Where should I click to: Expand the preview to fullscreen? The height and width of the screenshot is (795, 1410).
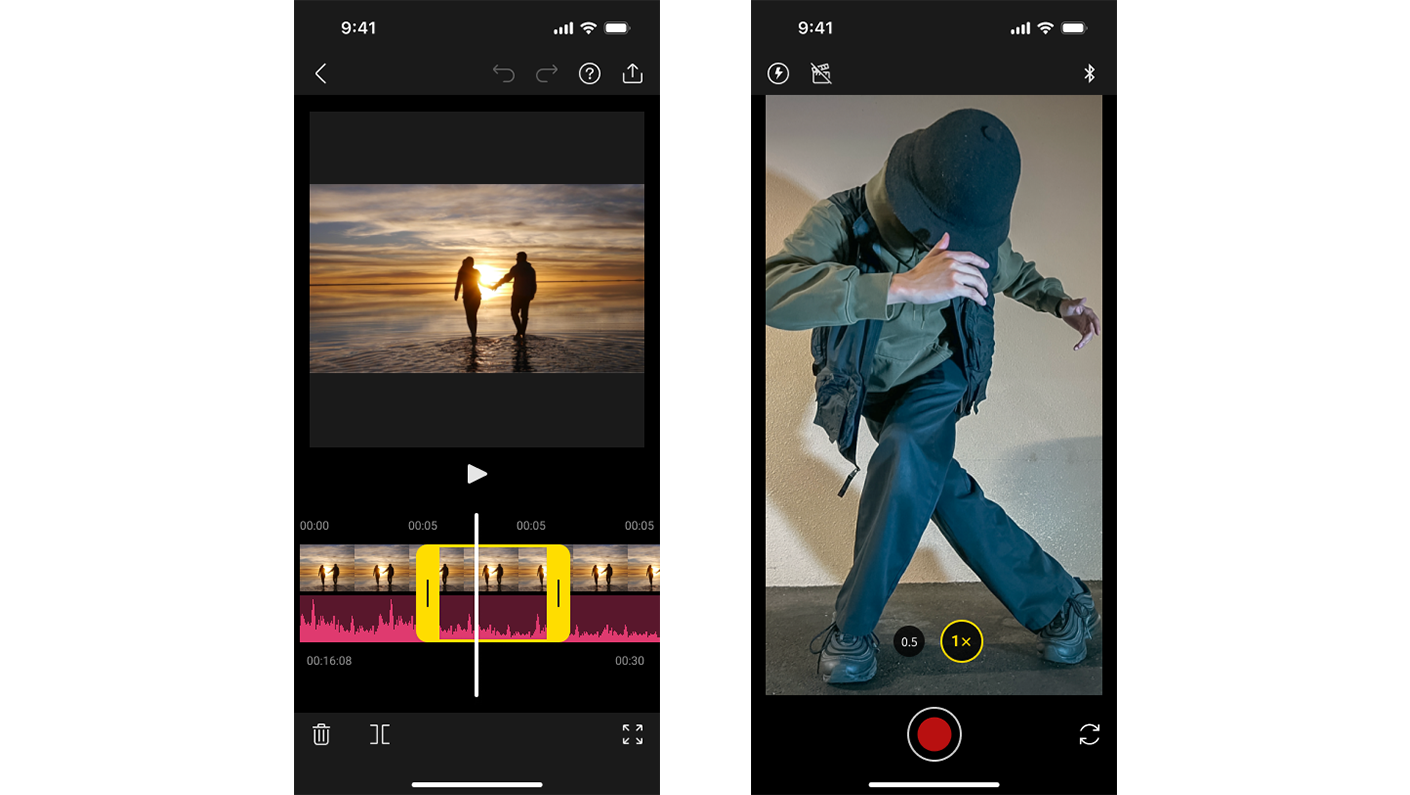[632, 734]
